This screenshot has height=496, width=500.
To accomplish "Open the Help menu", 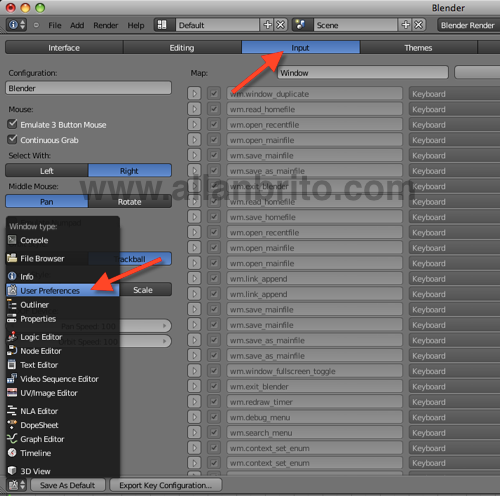I will point(136,25).
